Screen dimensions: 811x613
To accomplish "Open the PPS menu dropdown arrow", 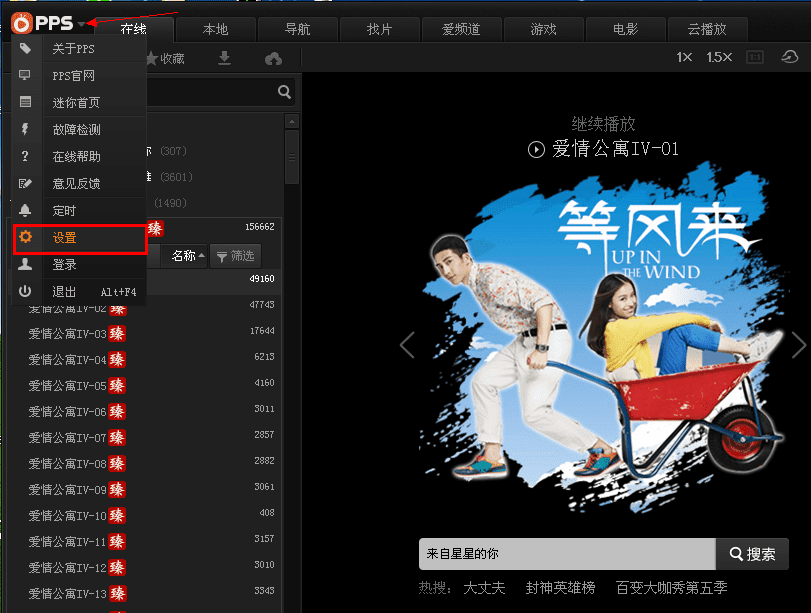I will [82, 24].
